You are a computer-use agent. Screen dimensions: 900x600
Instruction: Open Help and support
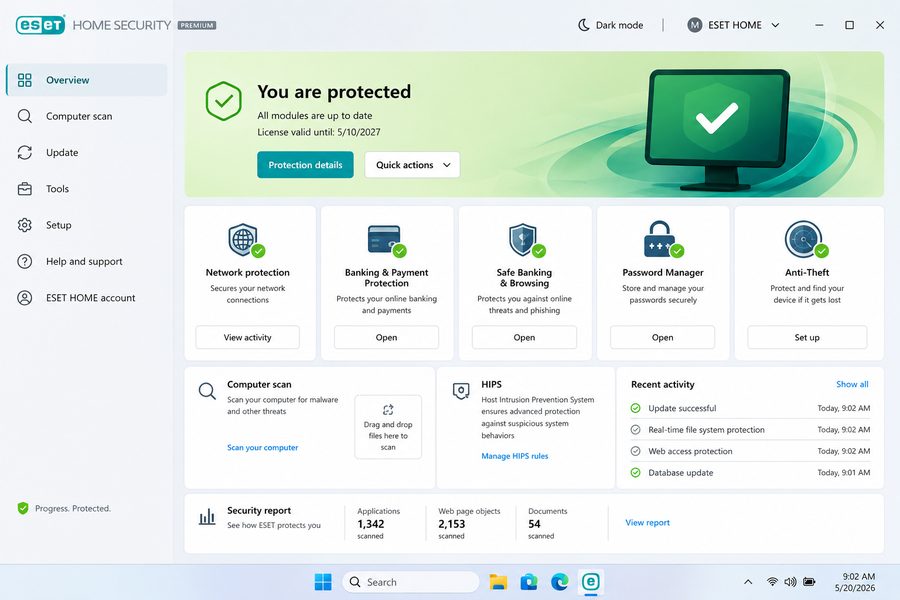pos(87,261)
